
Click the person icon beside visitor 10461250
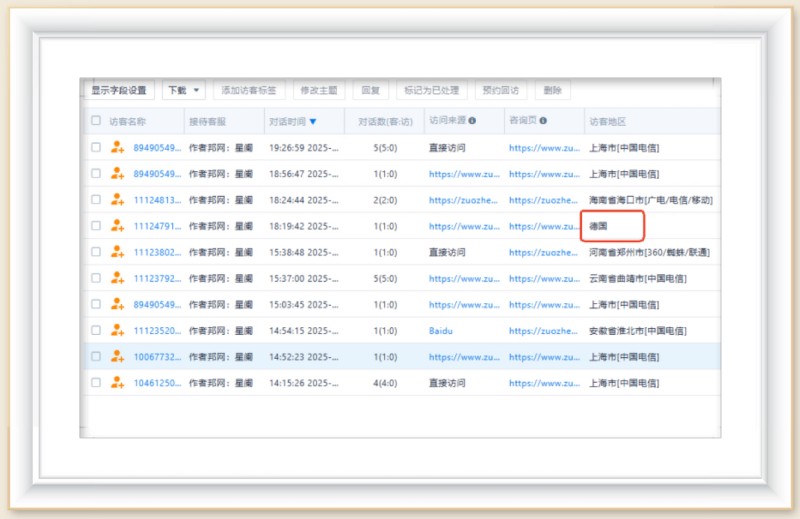tap(118, 382)
